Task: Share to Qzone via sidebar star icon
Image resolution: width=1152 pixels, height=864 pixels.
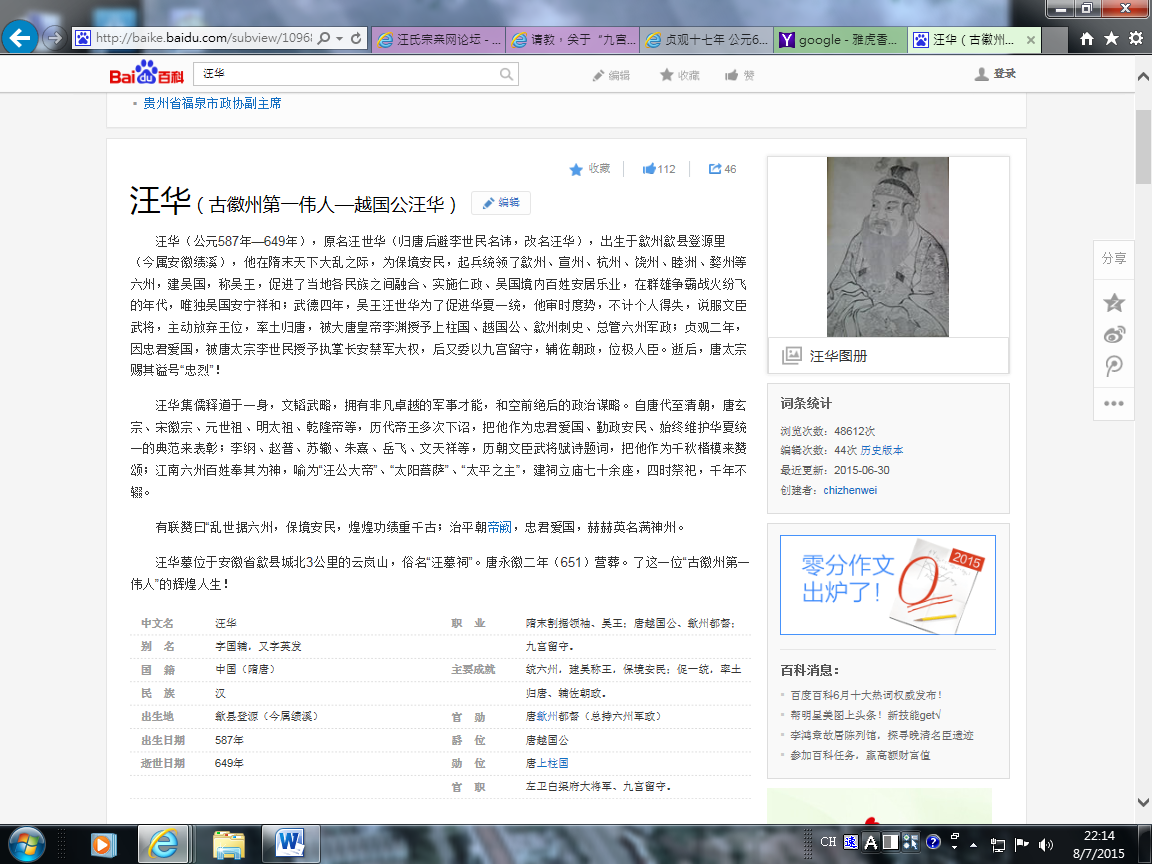Action: (x=1114, y=302)
